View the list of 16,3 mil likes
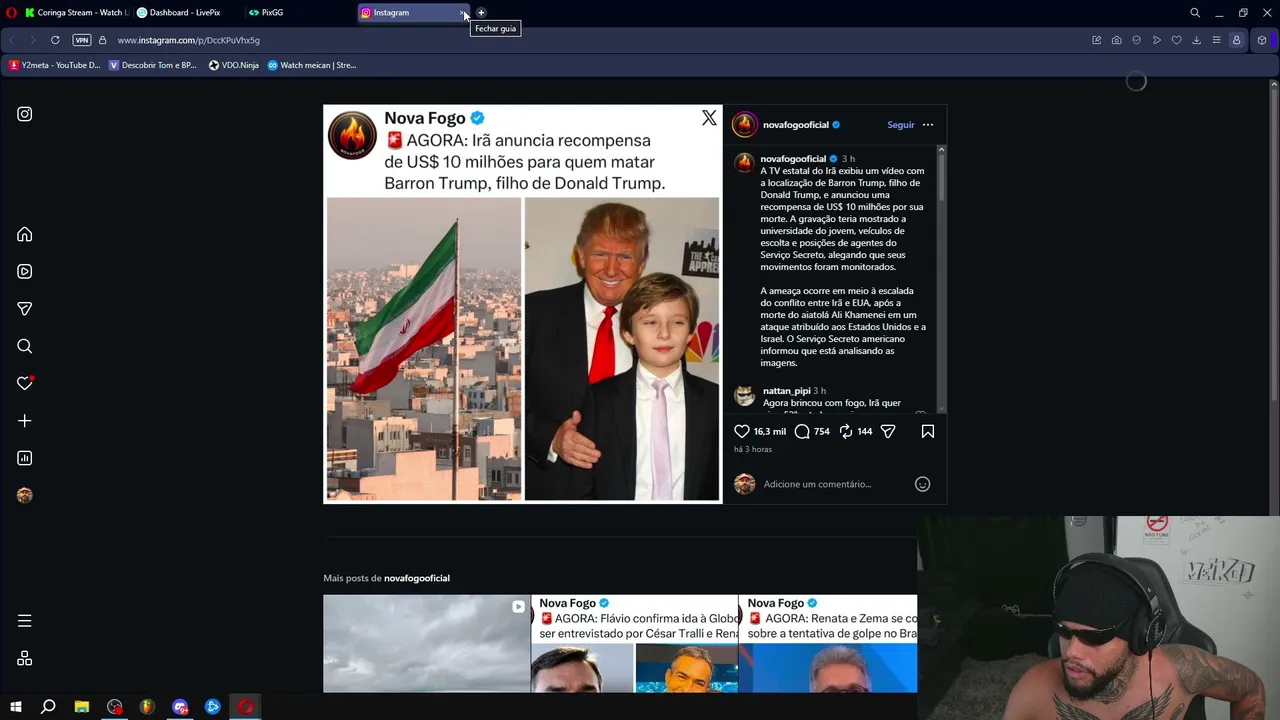1280x720 pixels. 770,432
